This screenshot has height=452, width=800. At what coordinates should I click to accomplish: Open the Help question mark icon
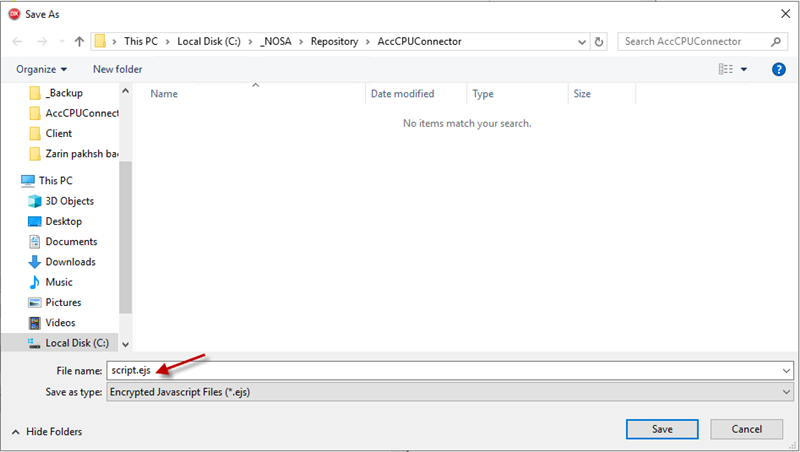click(778, 69)
